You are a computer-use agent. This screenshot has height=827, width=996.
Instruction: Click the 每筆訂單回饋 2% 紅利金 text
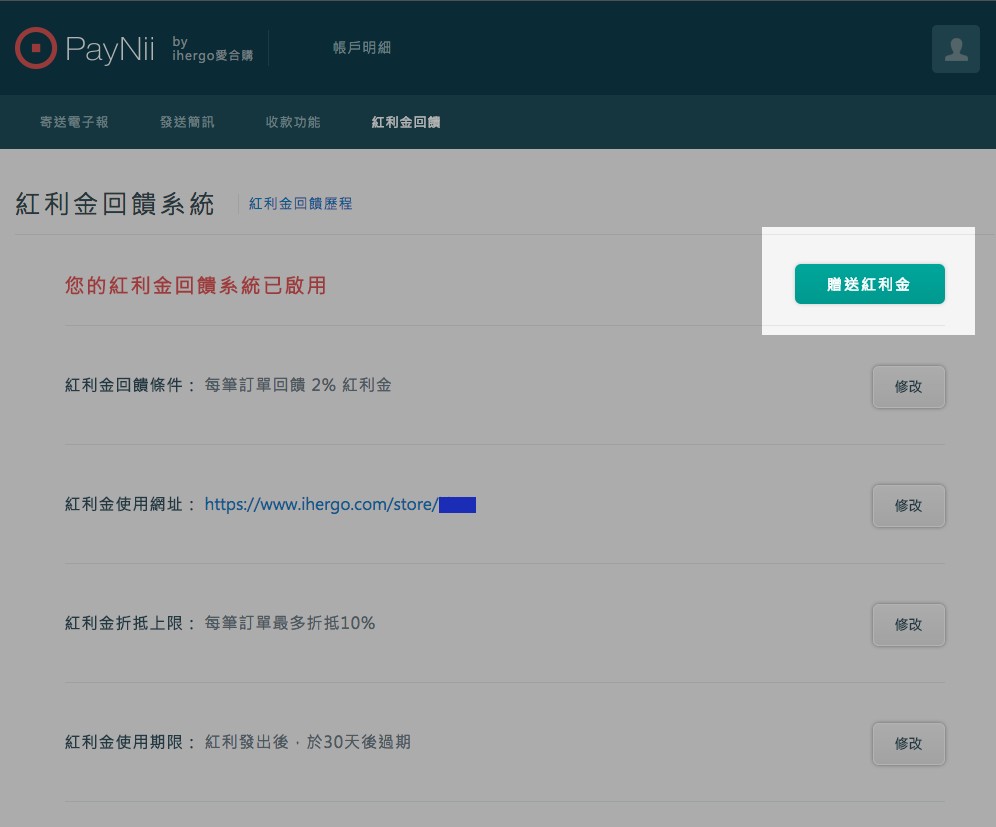point(297,385)
